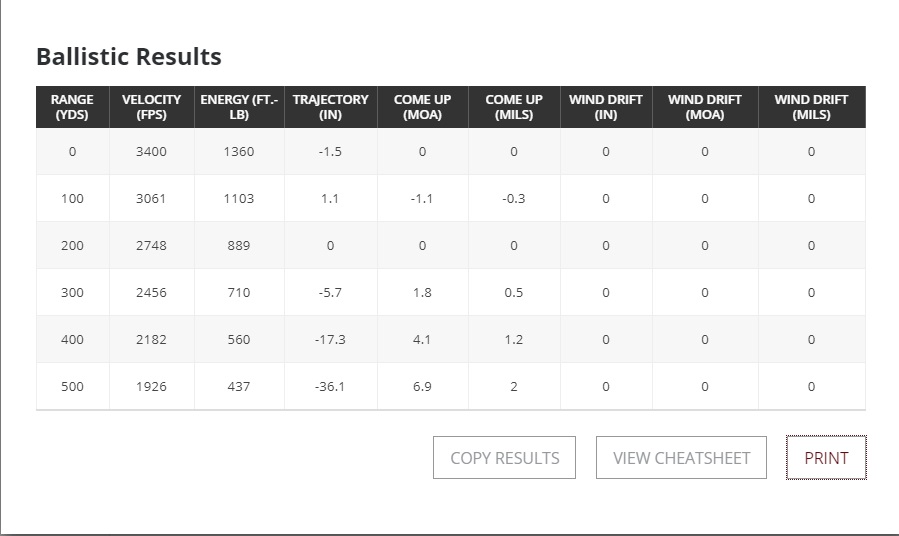Click the RANGE (YDS) column header
The image size is (899, 536).
(72, 107)
